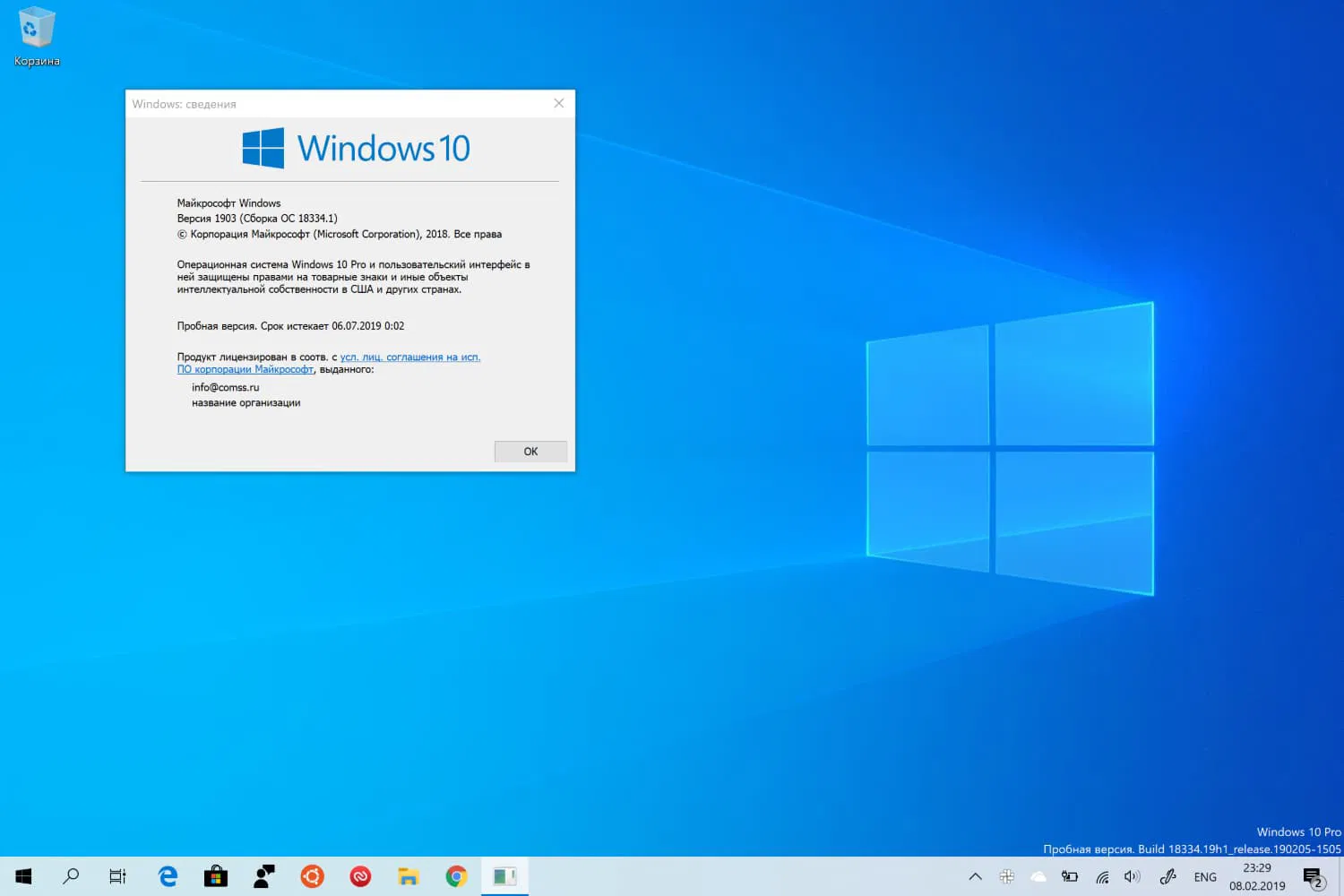
Task: Open the Wi-Fi networks flyout
Action: click(x=1101, y=876)
